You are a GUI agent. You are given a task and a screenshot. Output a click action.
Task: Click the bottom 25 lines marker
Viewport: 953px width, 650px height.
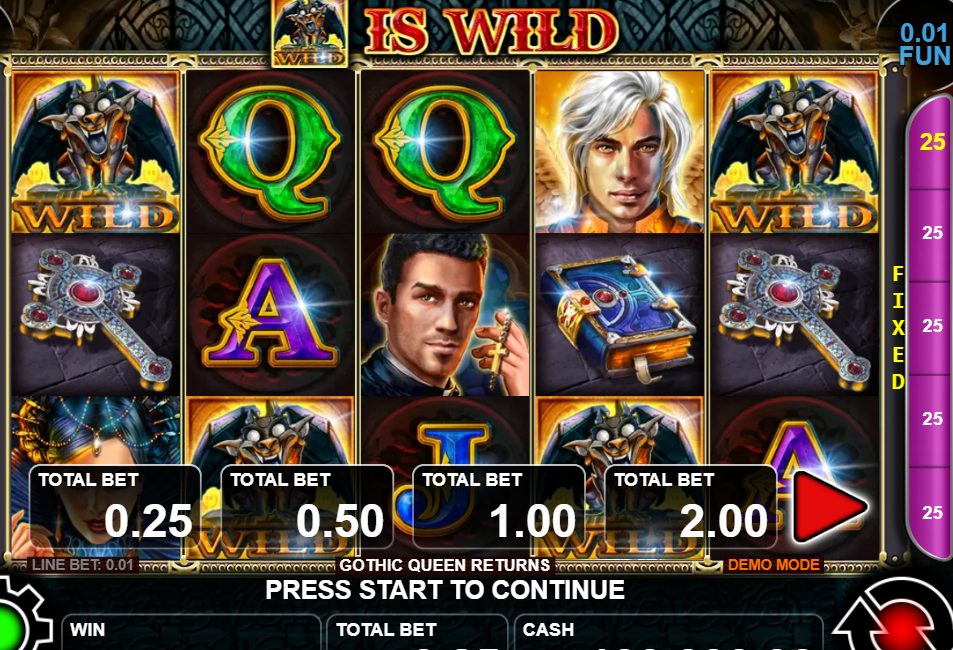point(932,512)
